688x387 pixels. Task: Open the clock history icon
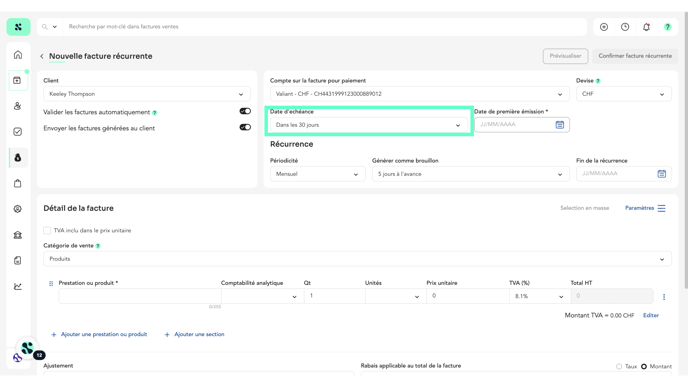point(625,27)
